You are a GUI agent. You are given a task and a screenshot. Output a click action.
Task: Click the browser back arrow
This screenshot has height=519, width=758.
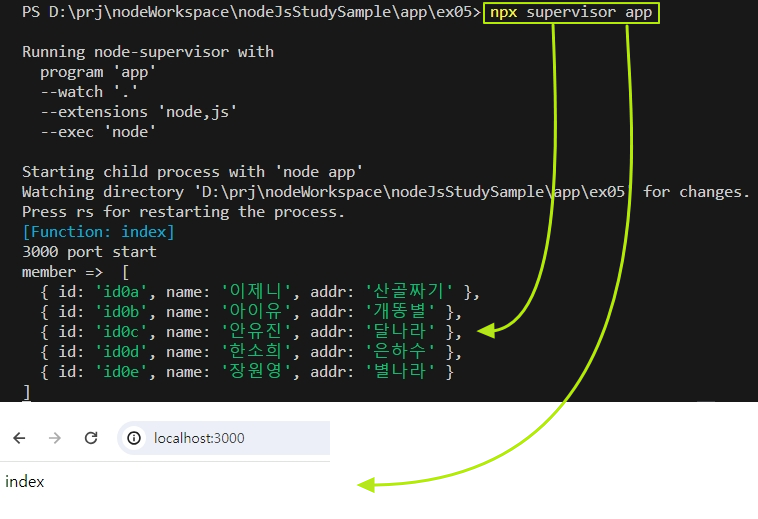(x=19, y=438)
